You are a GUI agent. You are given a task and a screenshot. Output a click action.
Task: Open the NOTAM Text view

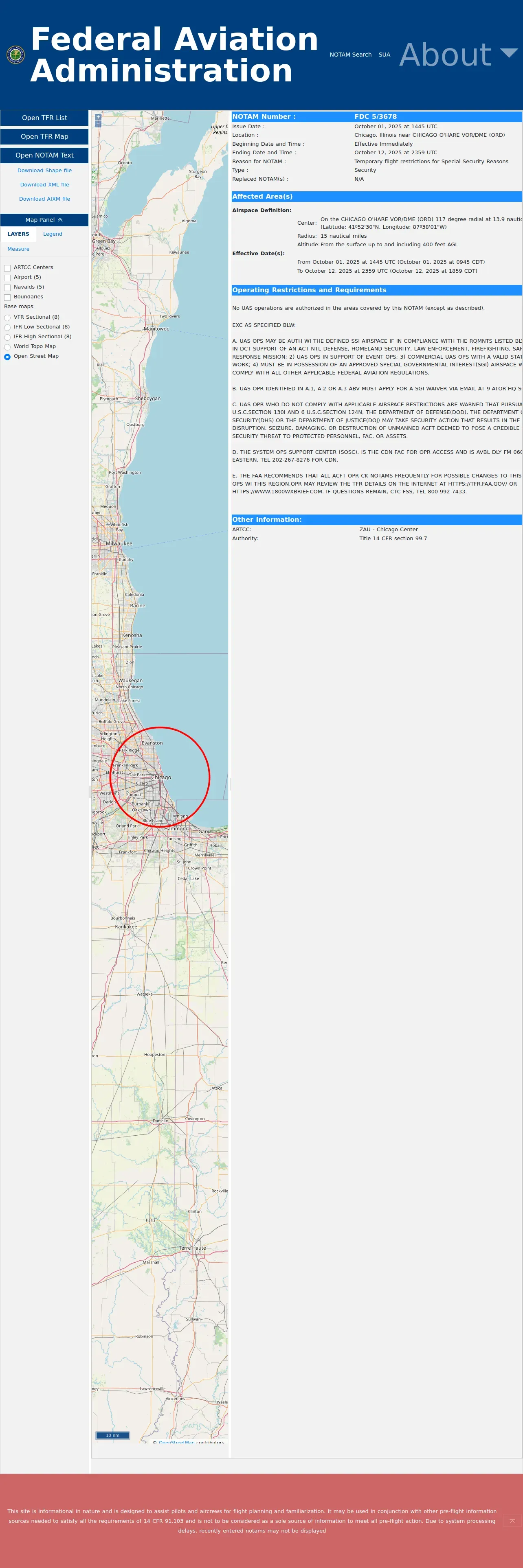[44, 155]
